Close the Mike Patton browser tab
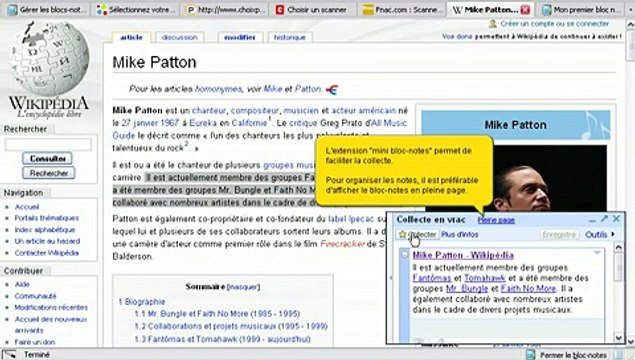Screen dimensions: 635x360 point(525,10)
